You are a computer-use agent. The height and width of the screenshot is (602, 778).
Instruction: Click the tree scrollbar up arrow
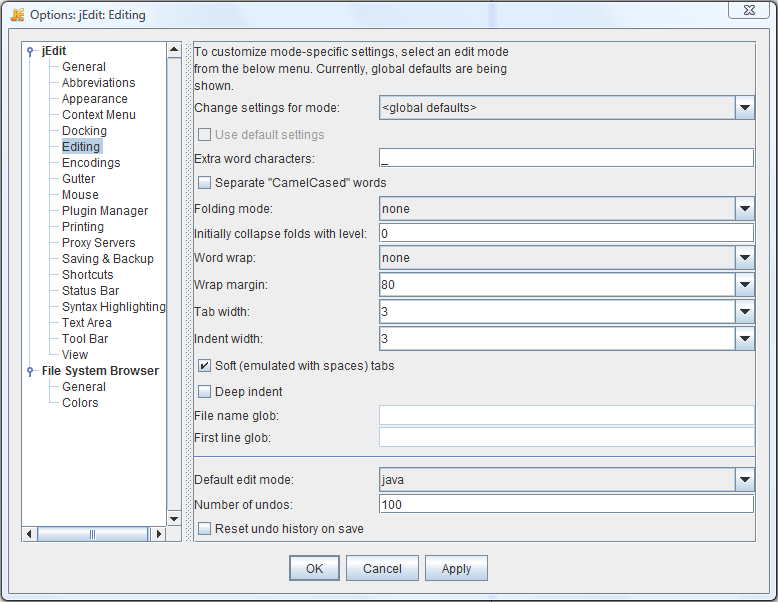point(174,50)
